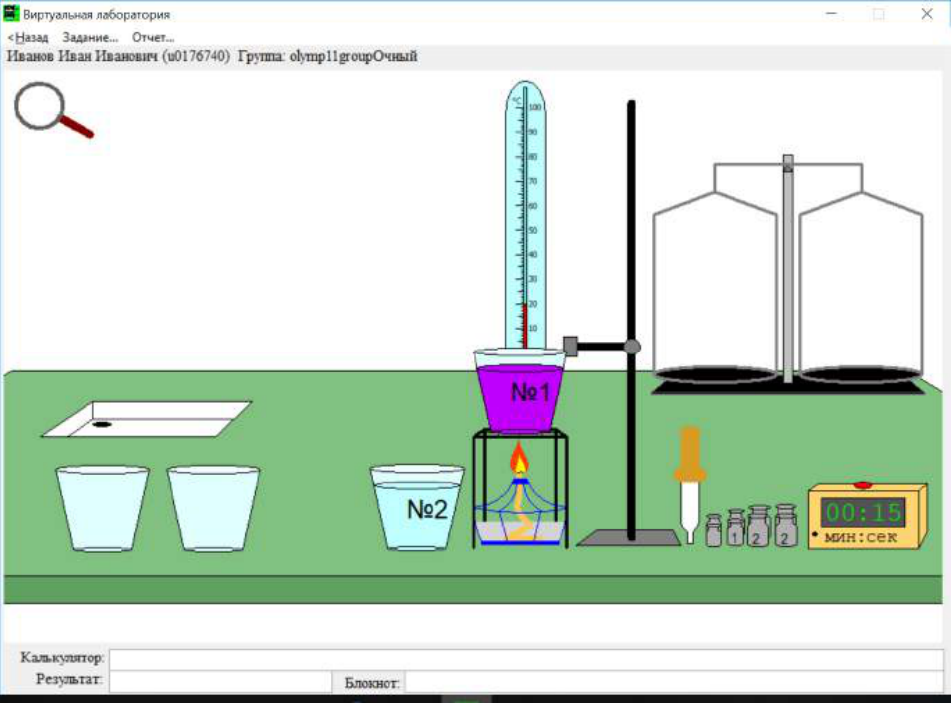Click the burning spirit lamp flame
This screenshot has width=951, height=704.
coord(519,457)
